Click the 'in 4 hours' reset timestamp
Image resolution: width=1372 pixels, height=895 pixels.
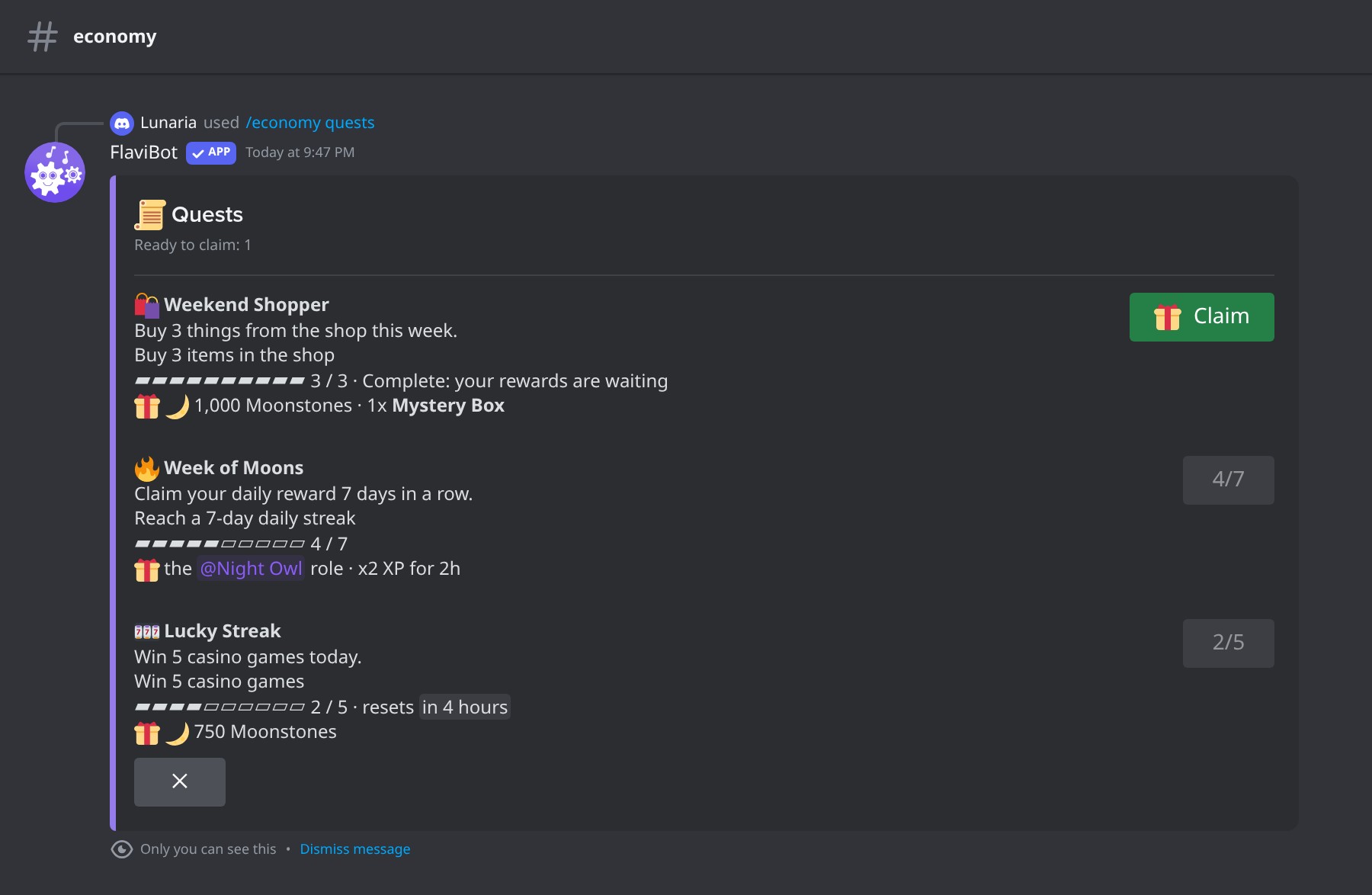point(465,707)
